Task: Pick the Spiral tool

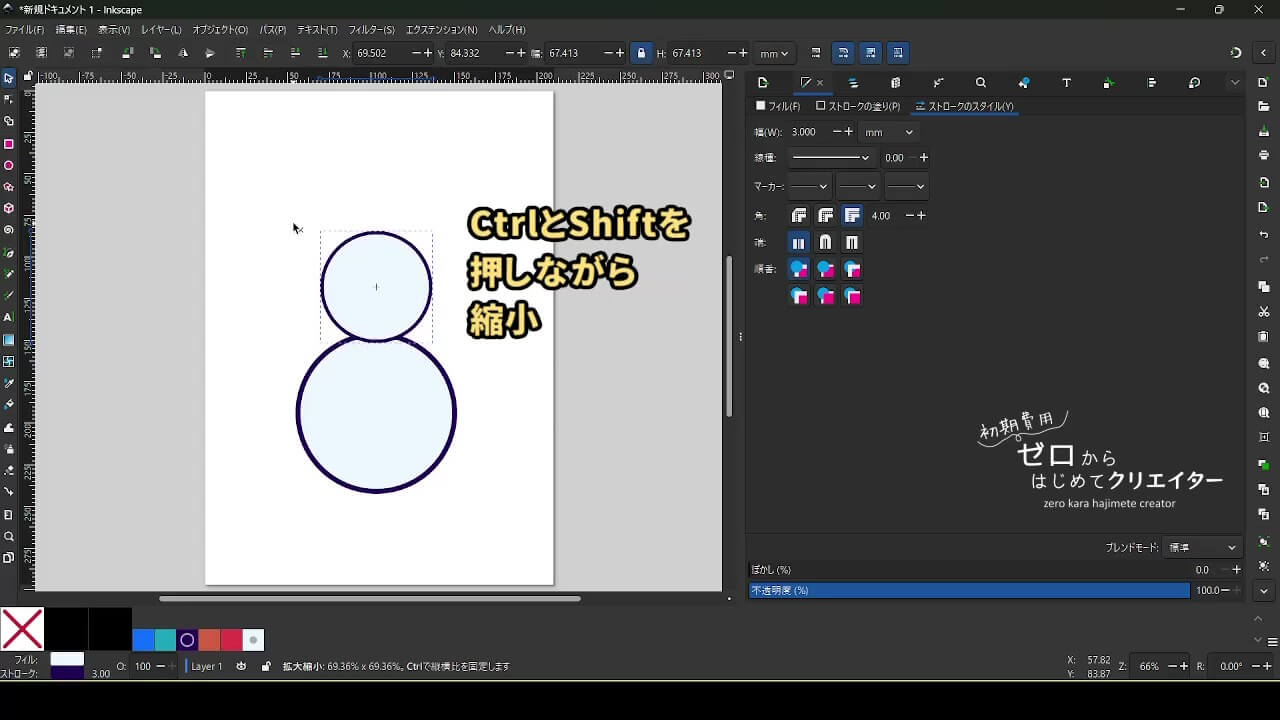Action: 9,230
